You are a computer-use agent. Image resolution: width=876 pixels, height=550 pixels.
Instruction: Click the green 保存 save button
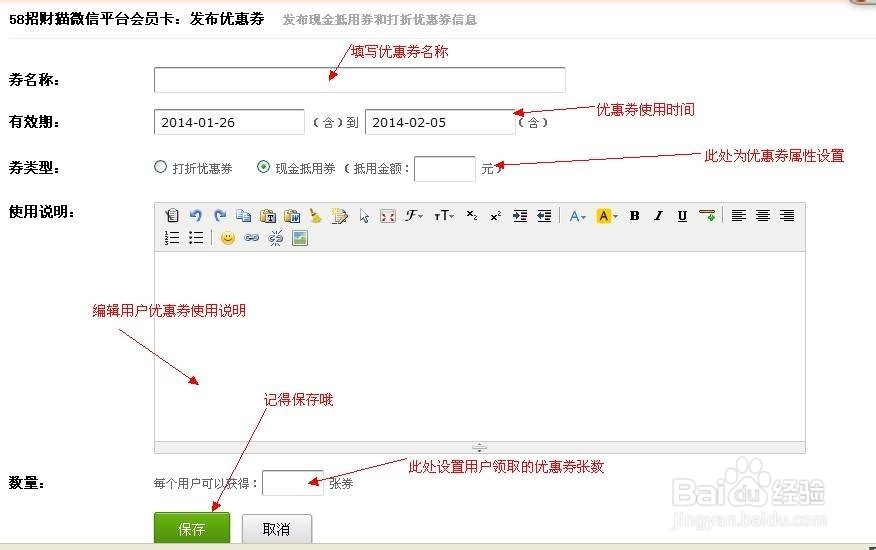tap(192, 528)
